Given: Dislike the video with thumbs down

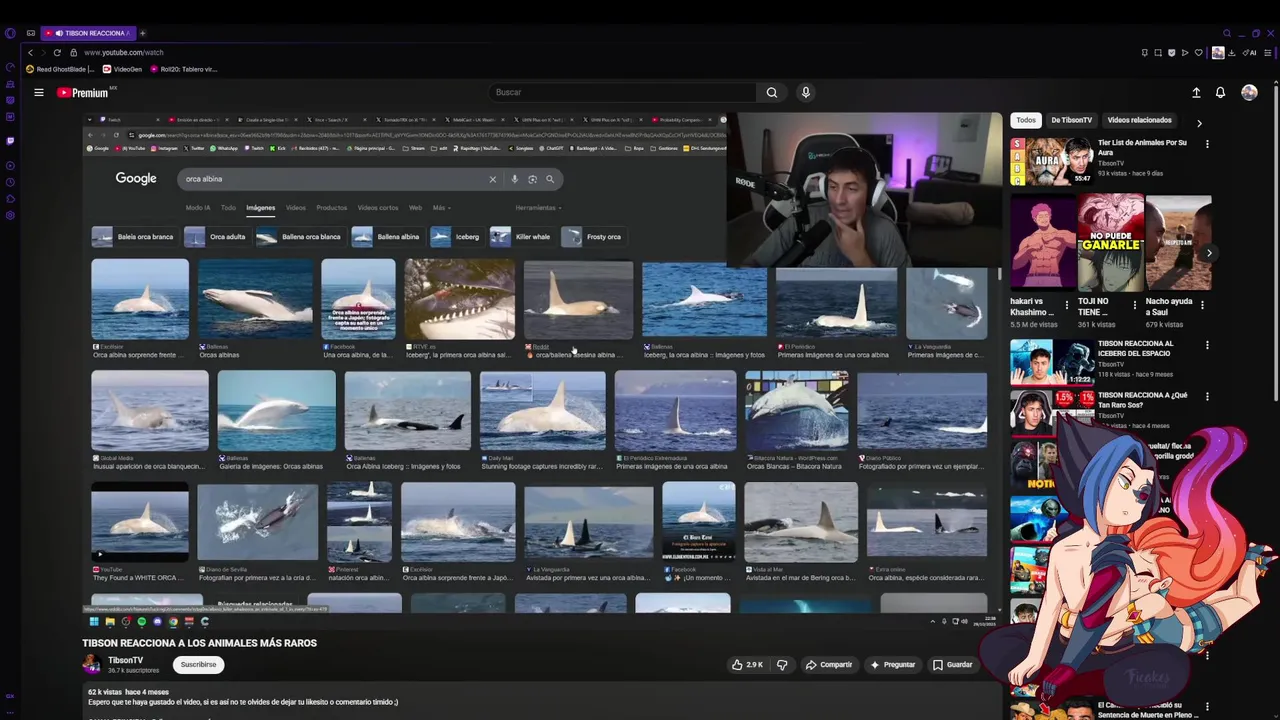Looking at the screenshot, I should click(x=782, y=664).
